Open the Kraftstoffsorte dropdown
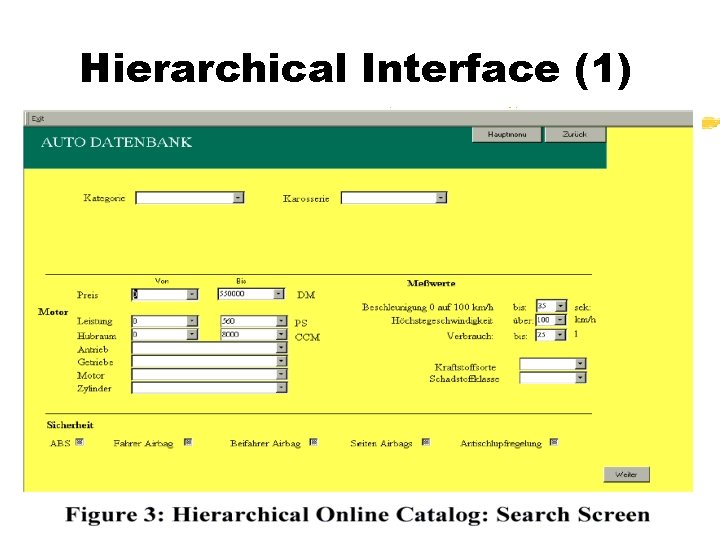The image size is (720, 540). pos(553,364)
